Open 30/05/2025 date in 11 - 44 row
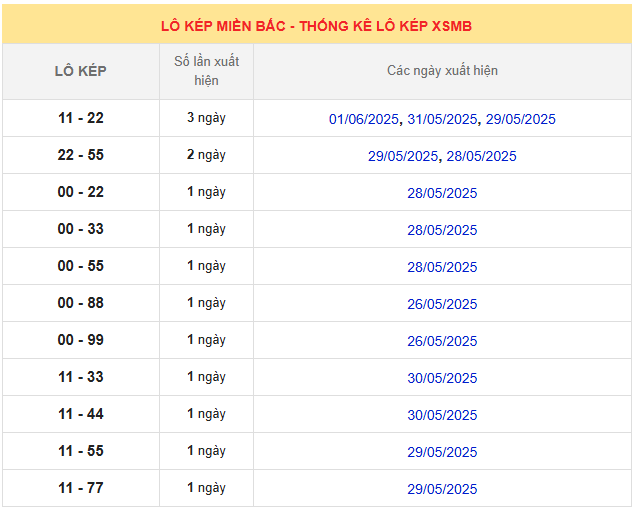The height and width of the screenshot is (511, 644). [442, 415]
